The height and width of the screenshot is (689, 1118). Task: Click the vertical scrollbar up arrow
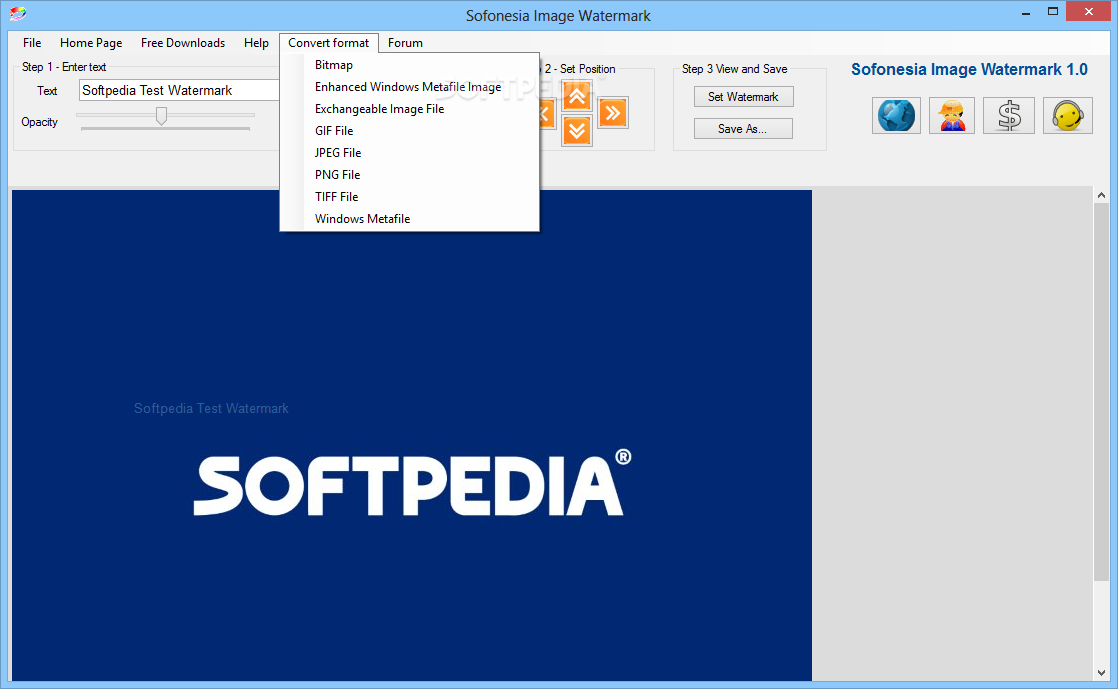pyautogui.click(x=1102, y=195)
